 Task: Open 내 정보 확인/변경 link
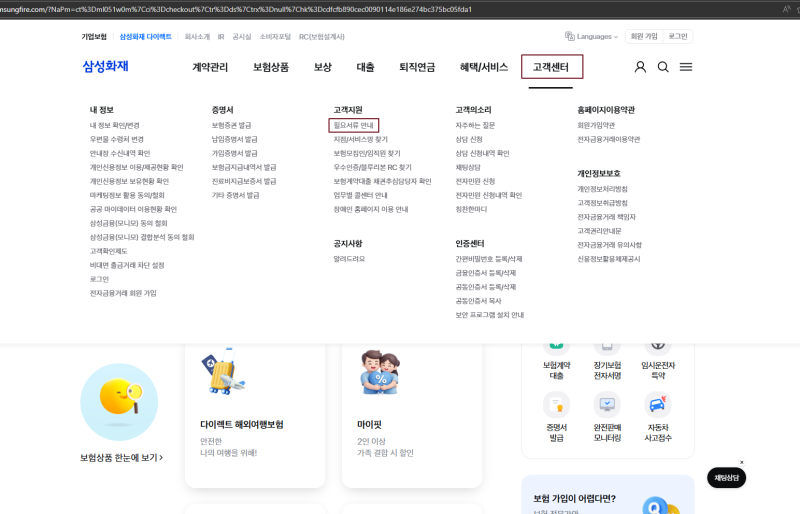(114, 125)
